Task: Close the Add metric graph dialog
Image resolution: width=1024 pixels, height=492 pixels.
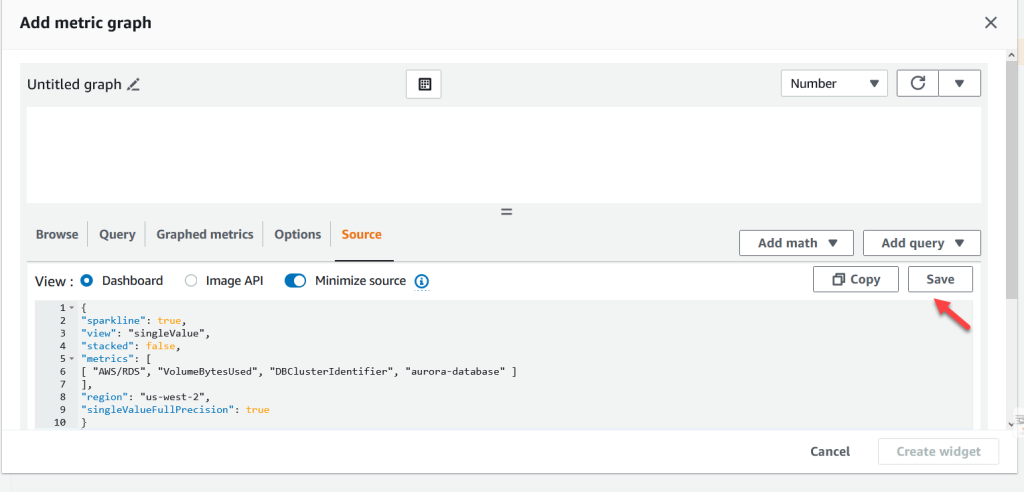Action: pyautogui.click(x=991, y=22)
